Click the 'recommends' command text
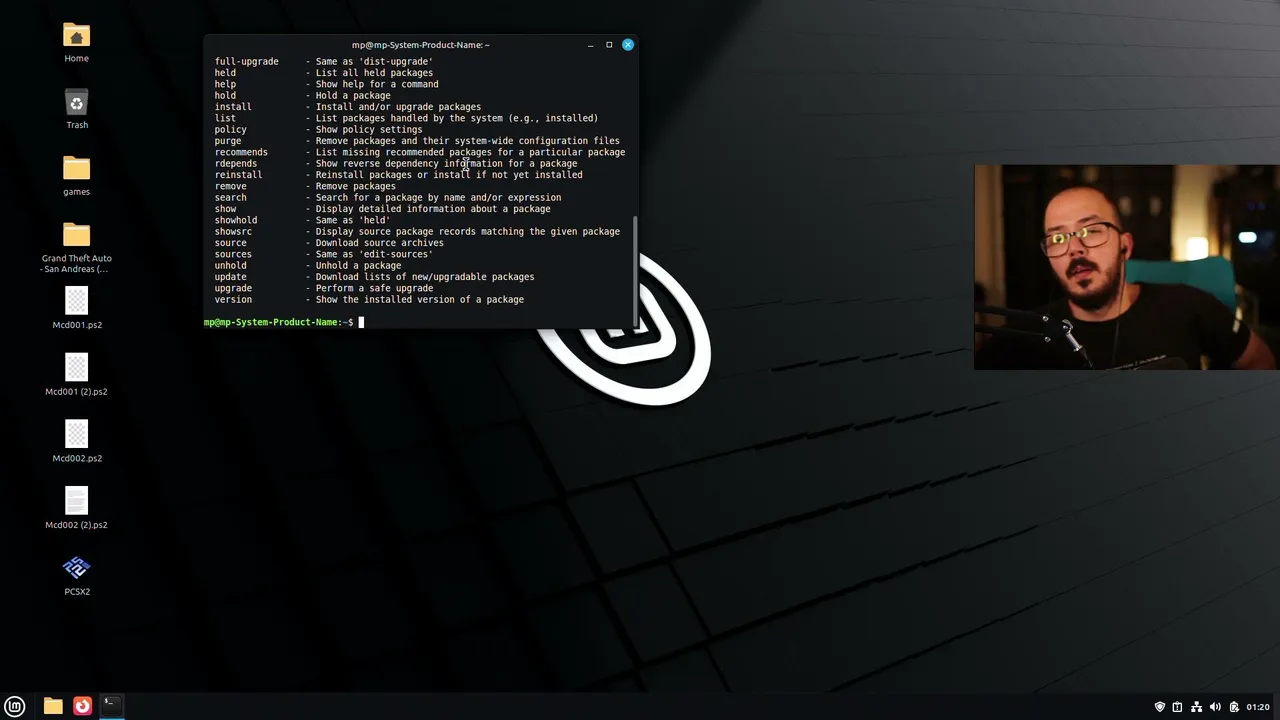The width and height of the screenshot is (1280, 720). [x=241, y=152]
